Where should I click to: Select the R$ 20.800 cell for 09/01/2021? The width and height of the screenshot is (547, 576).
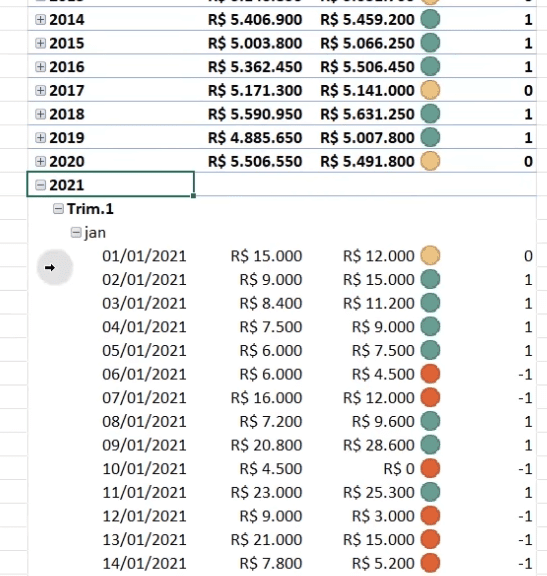[x=266, y=445]
